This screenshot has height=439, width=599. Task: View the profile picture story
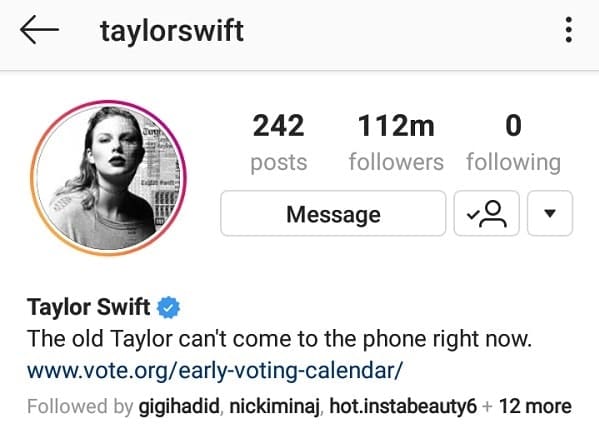108,178
